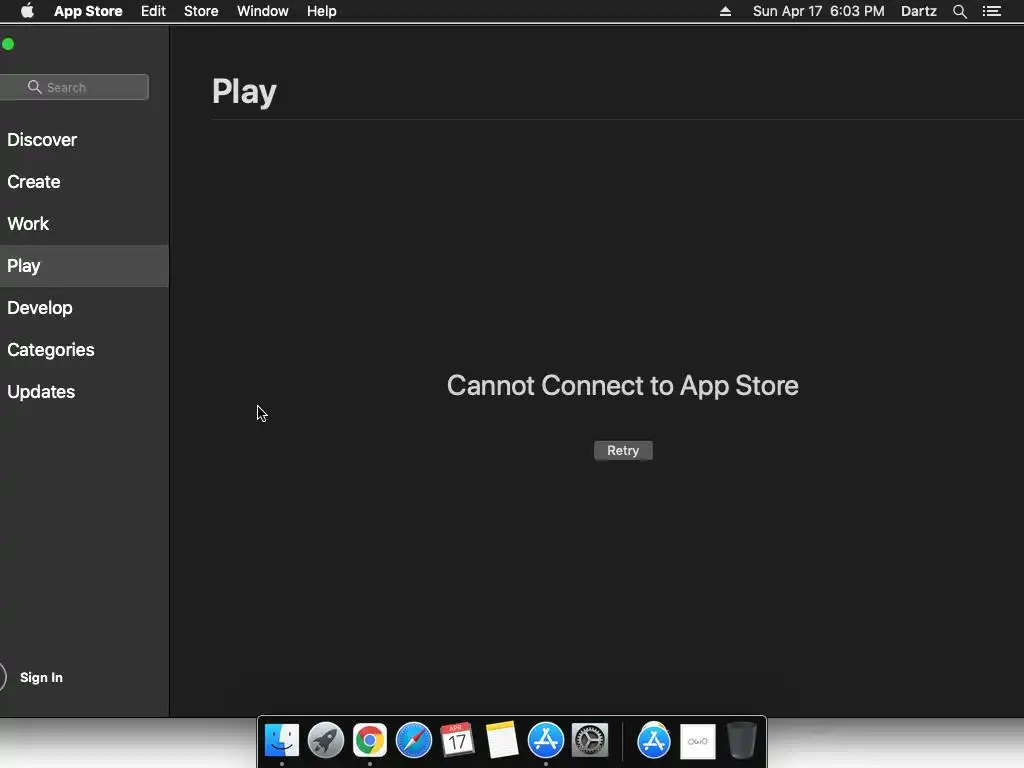Open Spotlight search in menu bar
The image size is (1024, 768).
(959, 11)
